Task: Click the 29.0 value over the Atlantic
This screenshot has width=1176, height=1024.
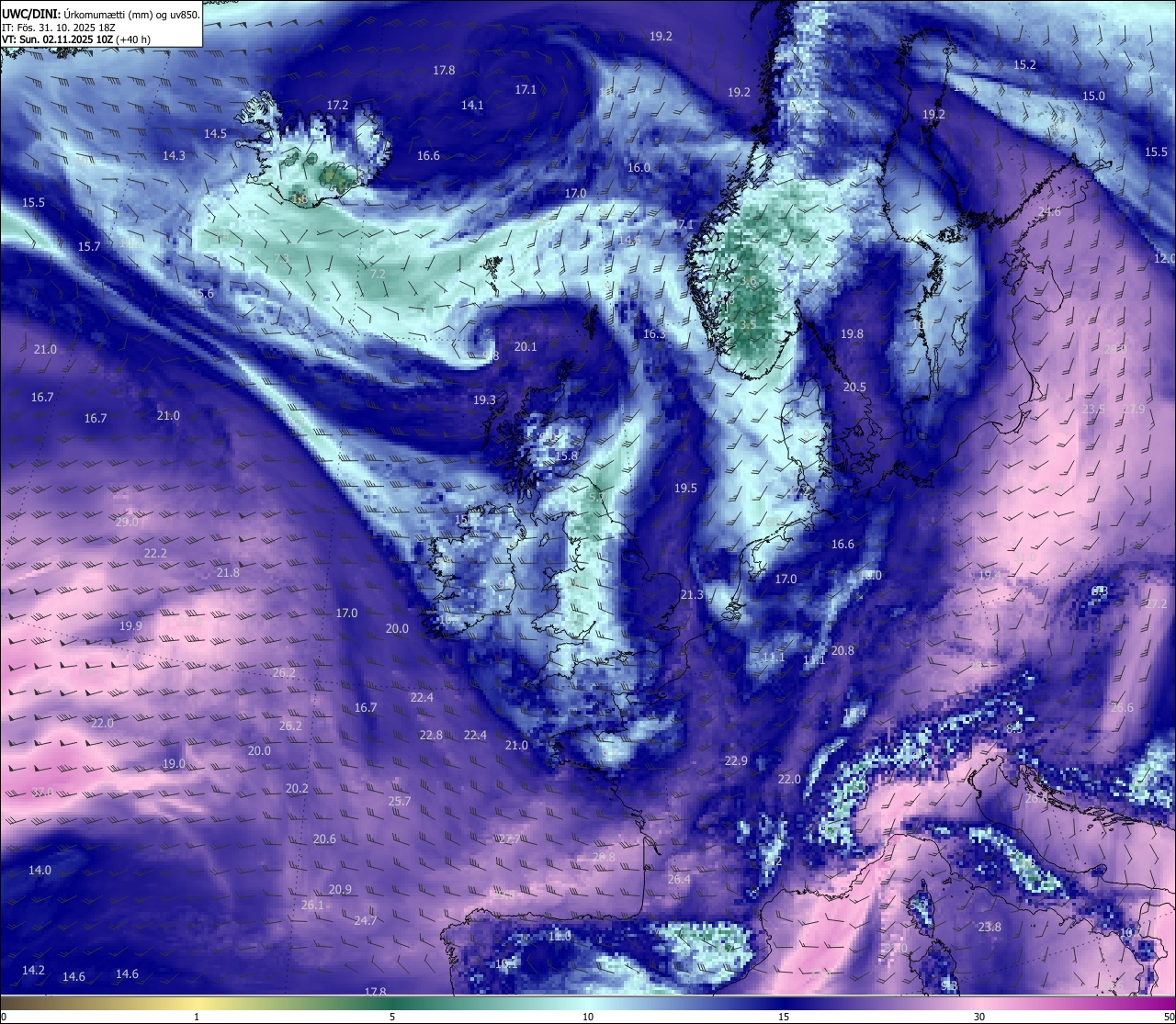Action: tap(127, 523)
